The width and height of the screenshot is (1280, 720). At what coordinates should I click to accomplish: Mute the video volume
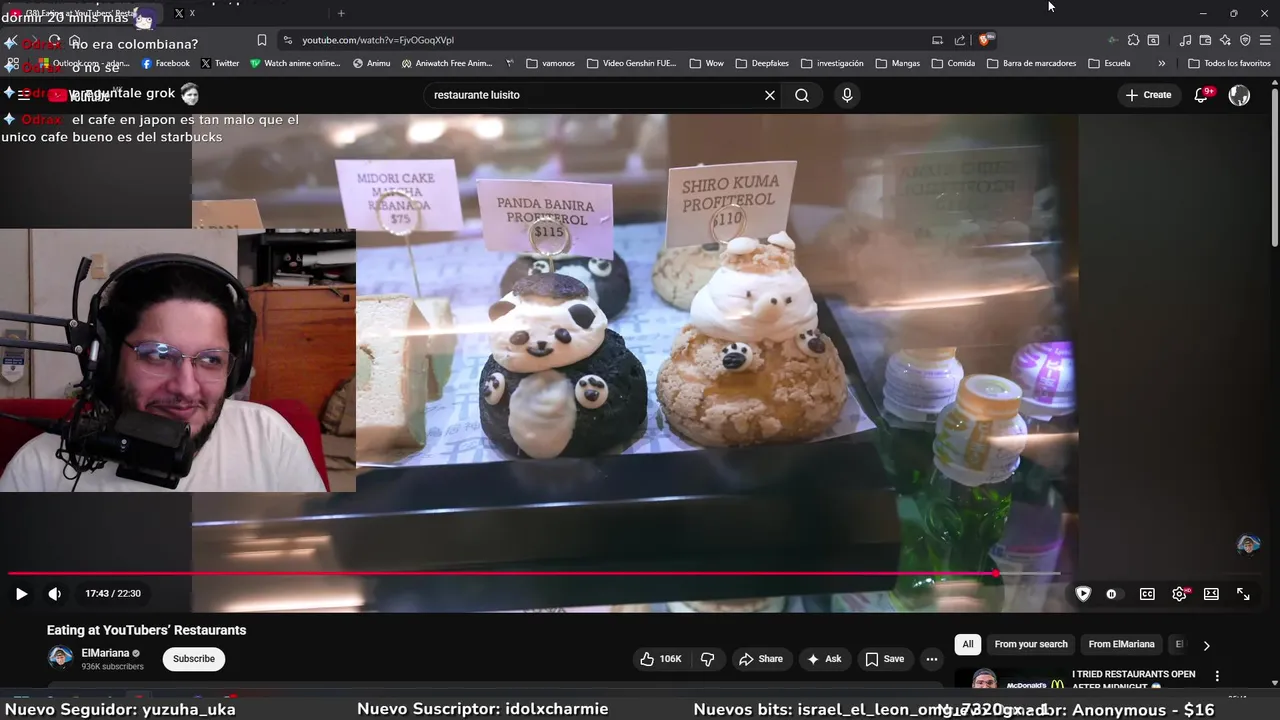click(x=55, y=594)
